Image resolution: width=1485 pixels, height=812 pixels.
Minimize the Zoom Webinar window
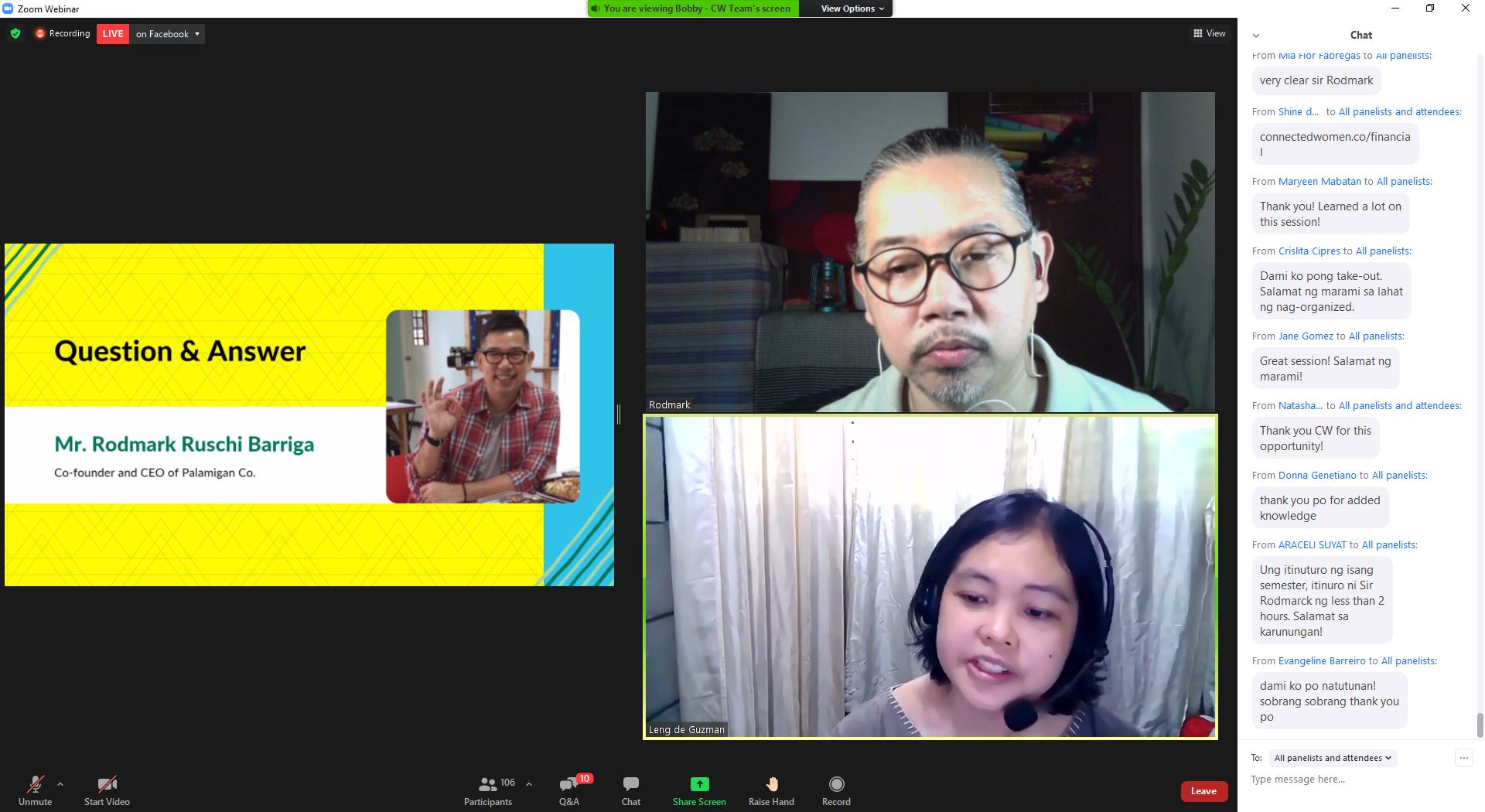coord(1395,9)
